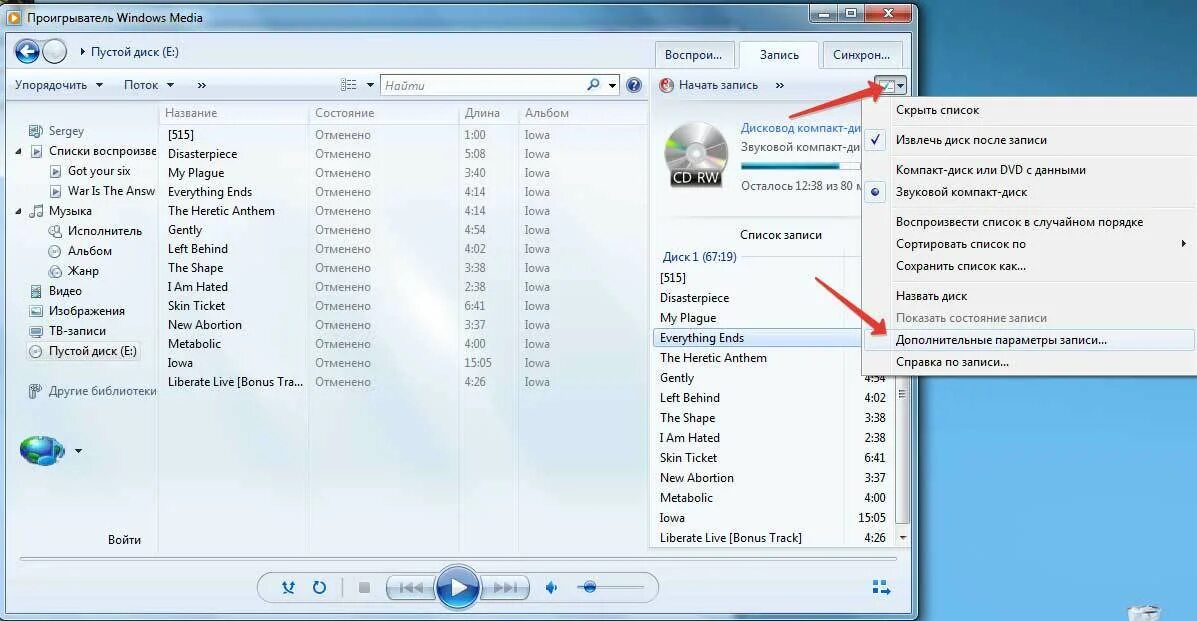Open Дополнительные параметры записи... menu item
This screenshot has height=621, width=1197.
click(1028, 340)
